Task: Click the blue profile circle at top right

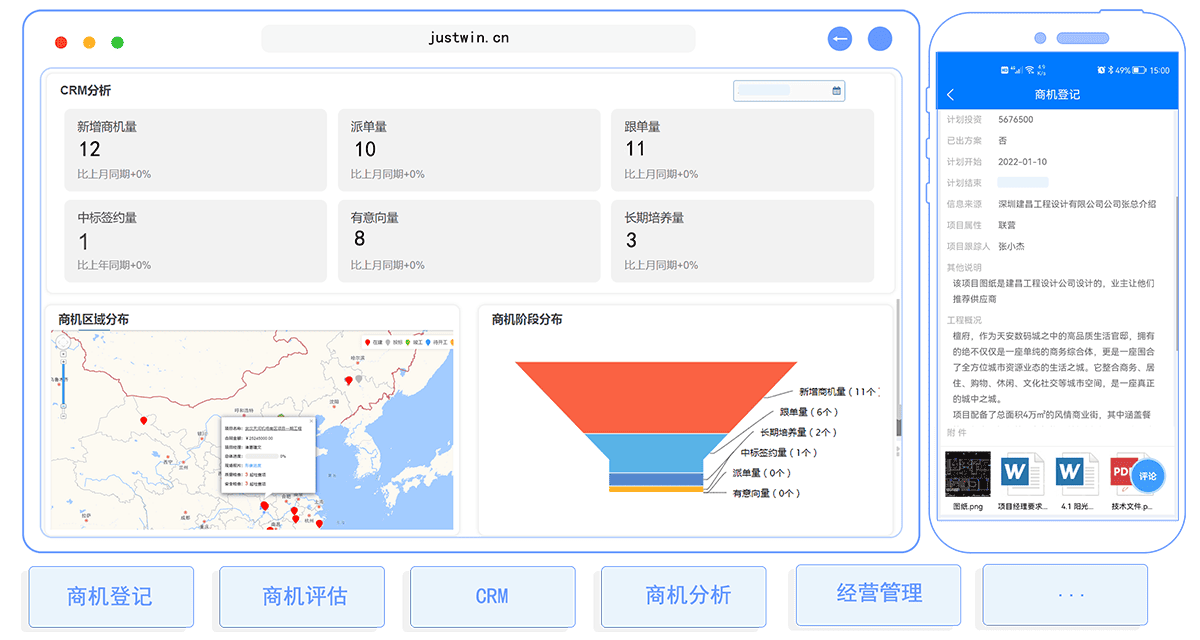Action: pos(880,38)
